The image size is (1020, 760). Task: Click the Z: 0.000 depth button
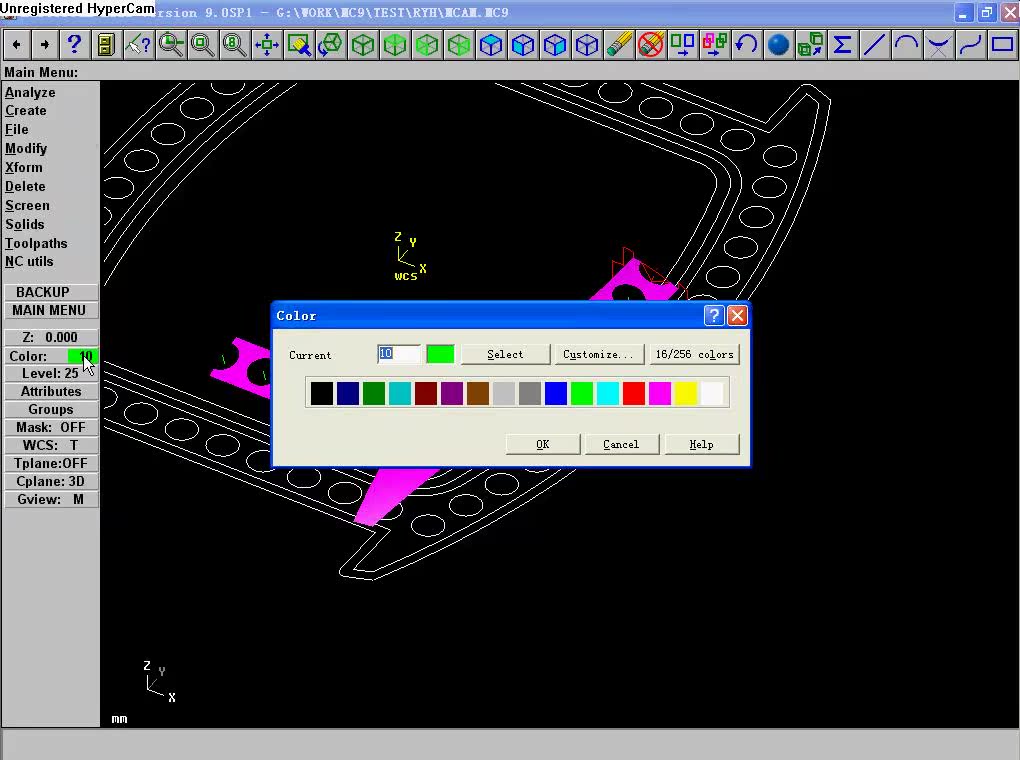pos(51,338)
